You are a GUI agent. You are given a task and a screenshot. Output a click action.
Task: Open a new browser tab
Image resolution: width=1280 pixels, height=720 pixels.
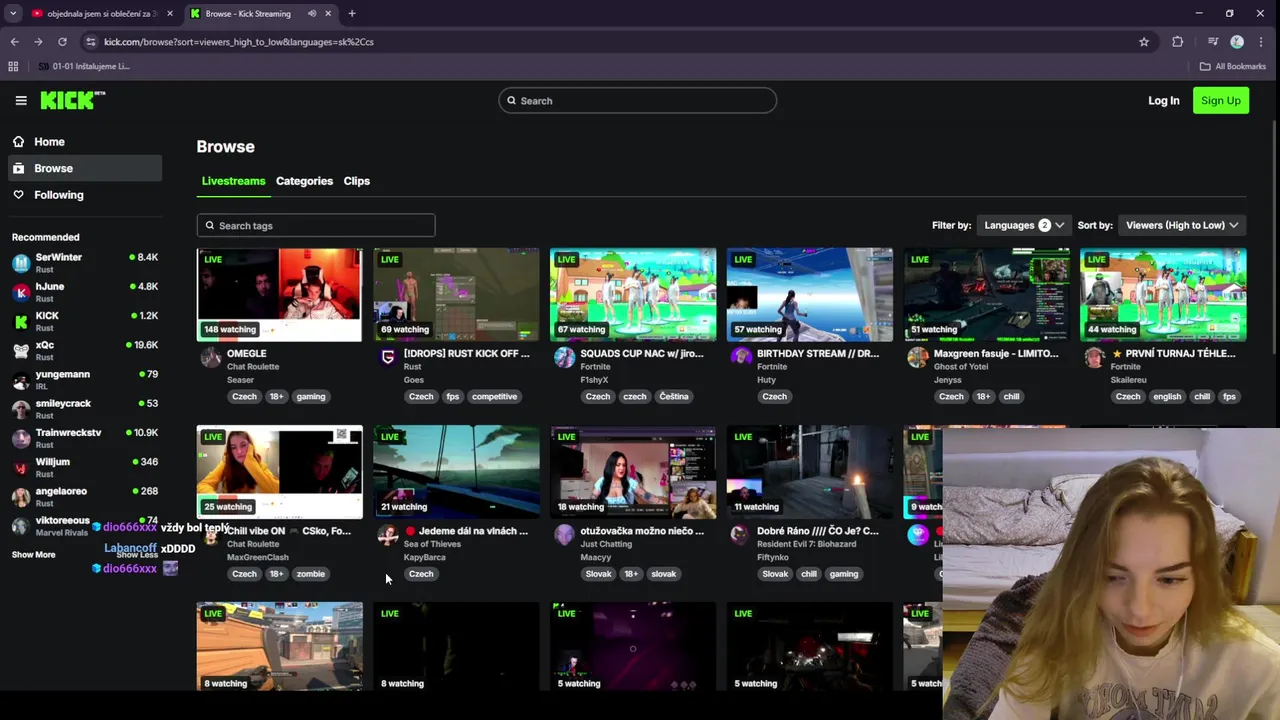(x=352, y=14)
